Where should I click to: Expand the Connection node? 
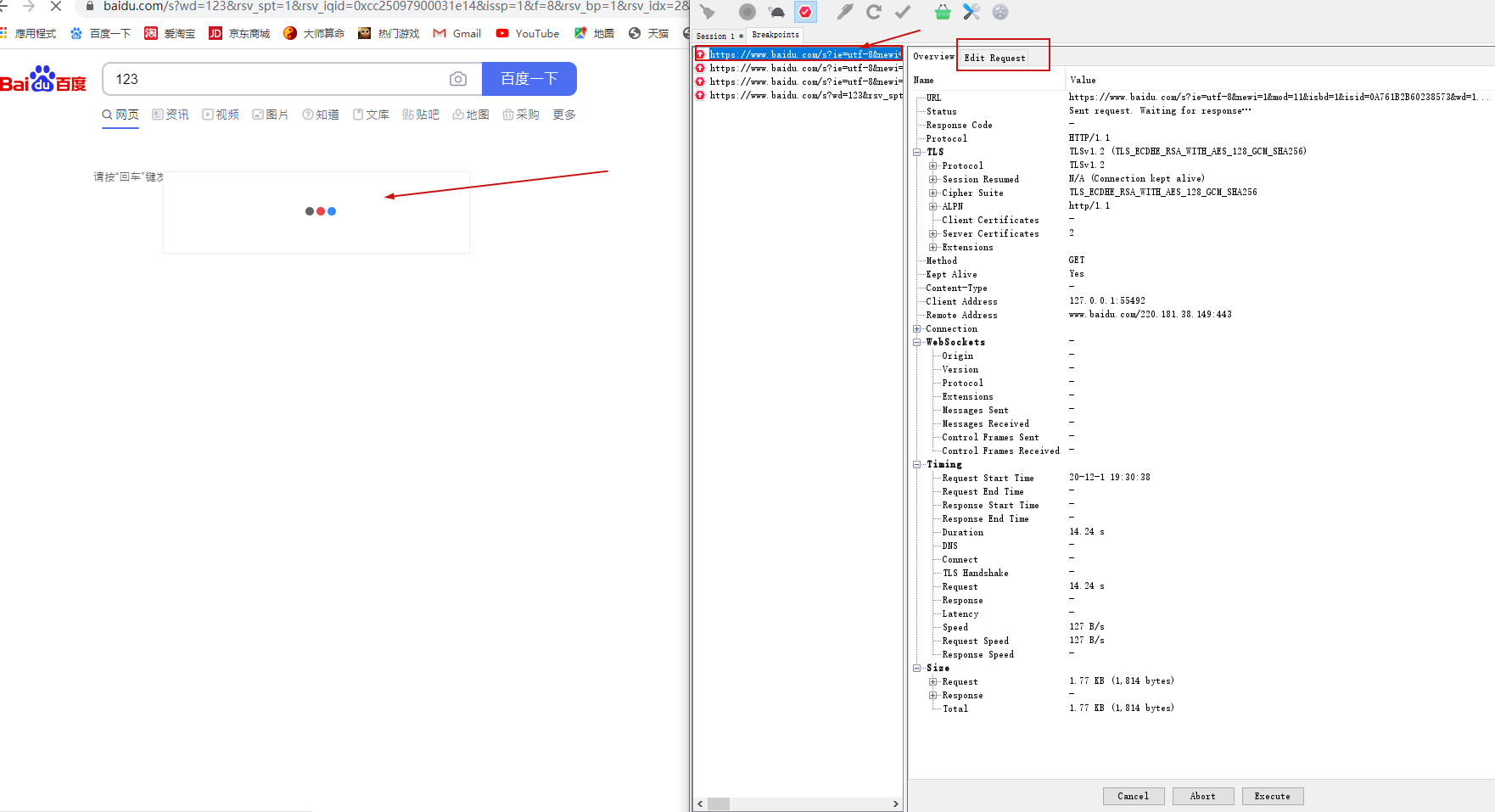(x=917, y=328)
